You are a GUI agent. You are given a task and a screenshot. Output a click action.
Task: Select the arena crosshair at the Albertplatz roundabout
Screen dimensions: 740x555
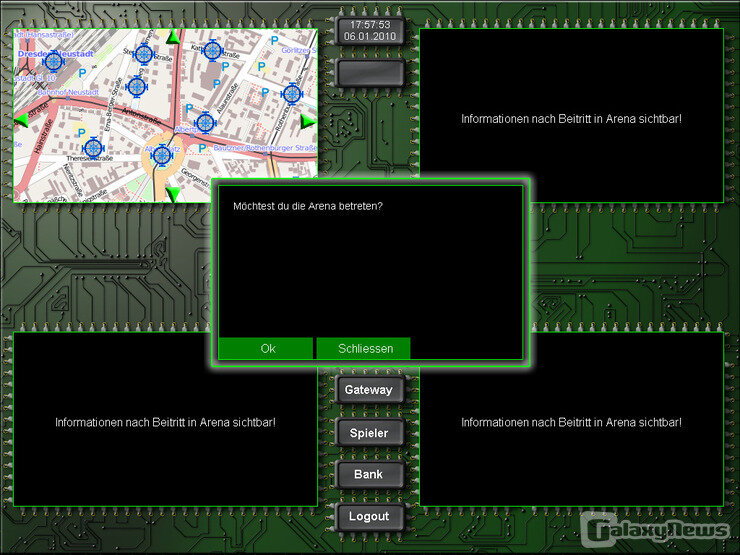tap(162, 155)
